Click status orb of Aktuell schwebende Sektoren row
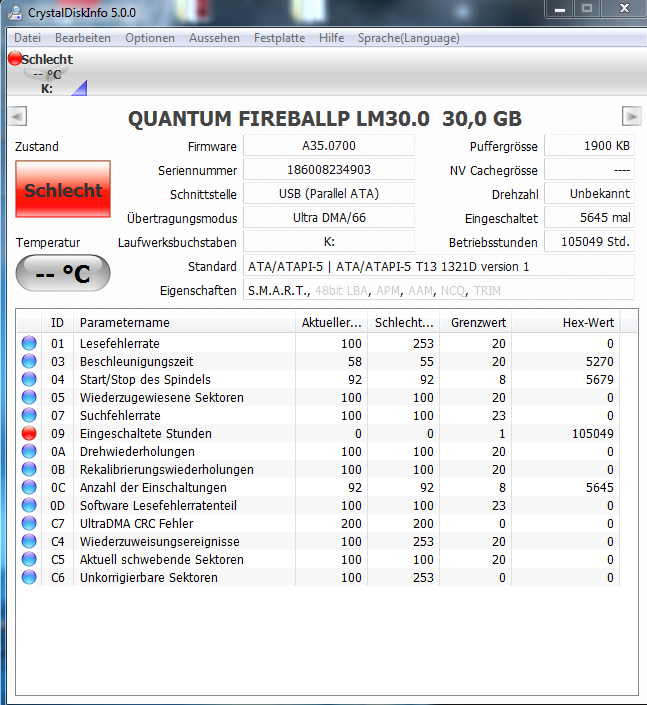This screenshot has width=647, height=705. (29, 559)
